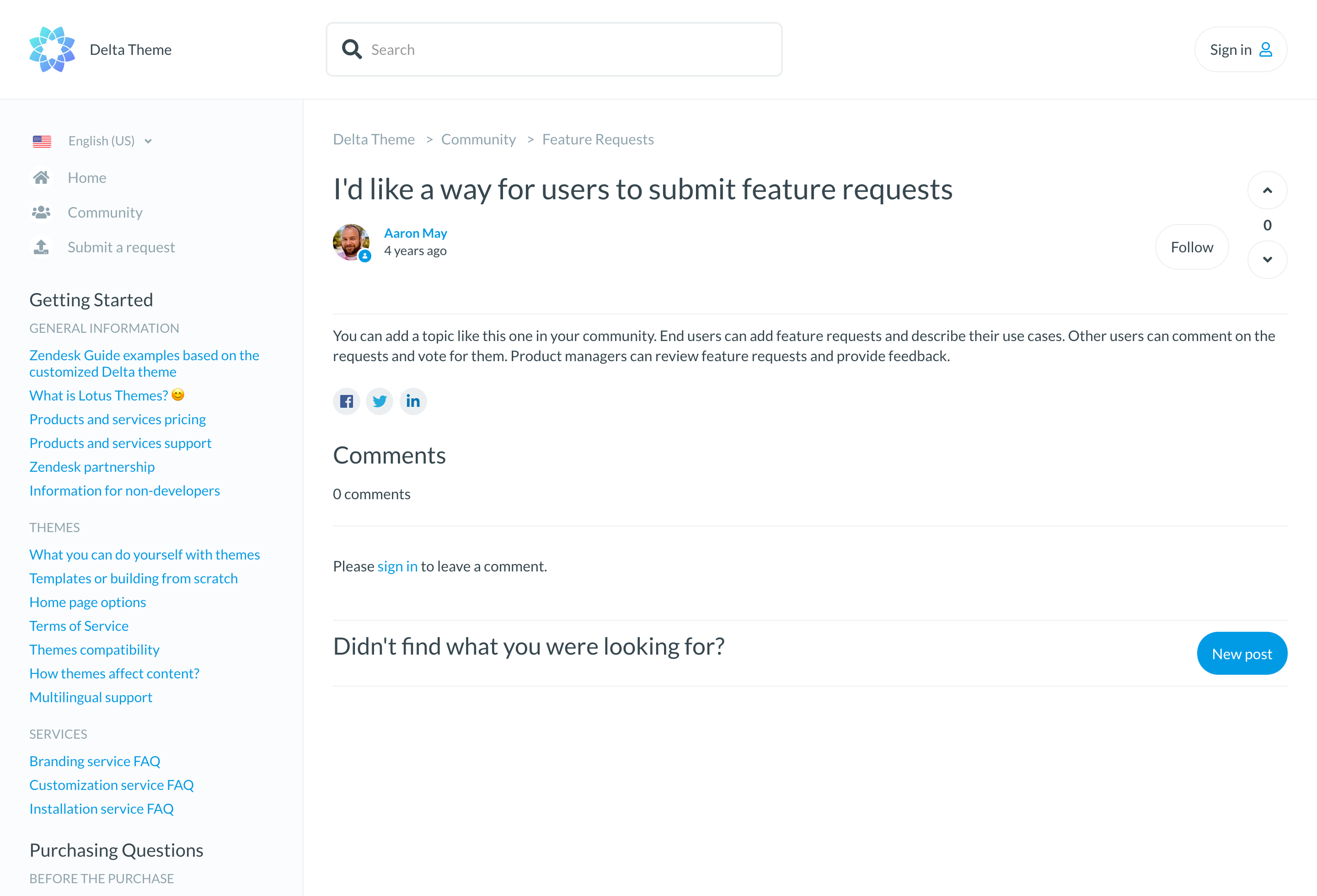1317x896 pixels.
Task: Click the sign in link to comment
Action: coord(397,566)
